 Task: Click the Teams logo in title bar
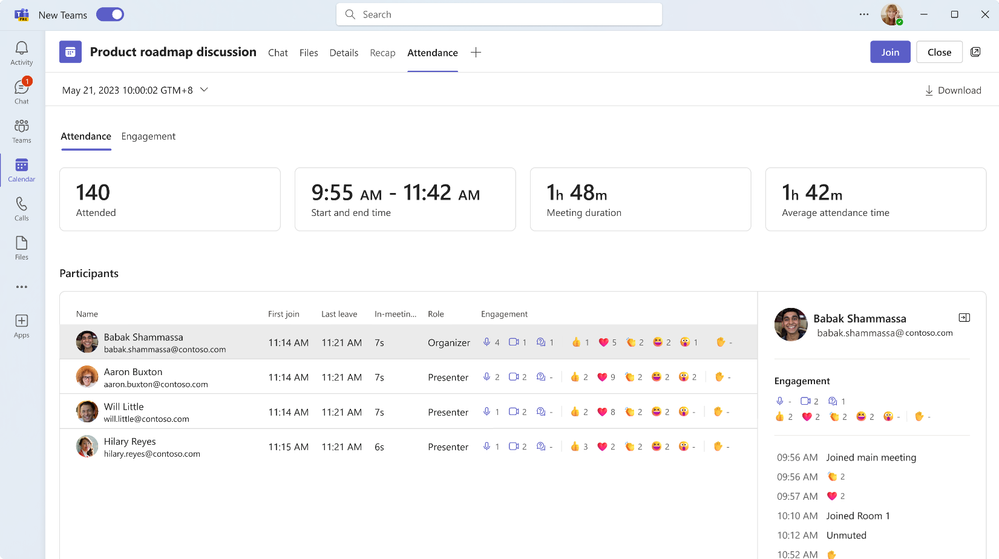(22, 14)
